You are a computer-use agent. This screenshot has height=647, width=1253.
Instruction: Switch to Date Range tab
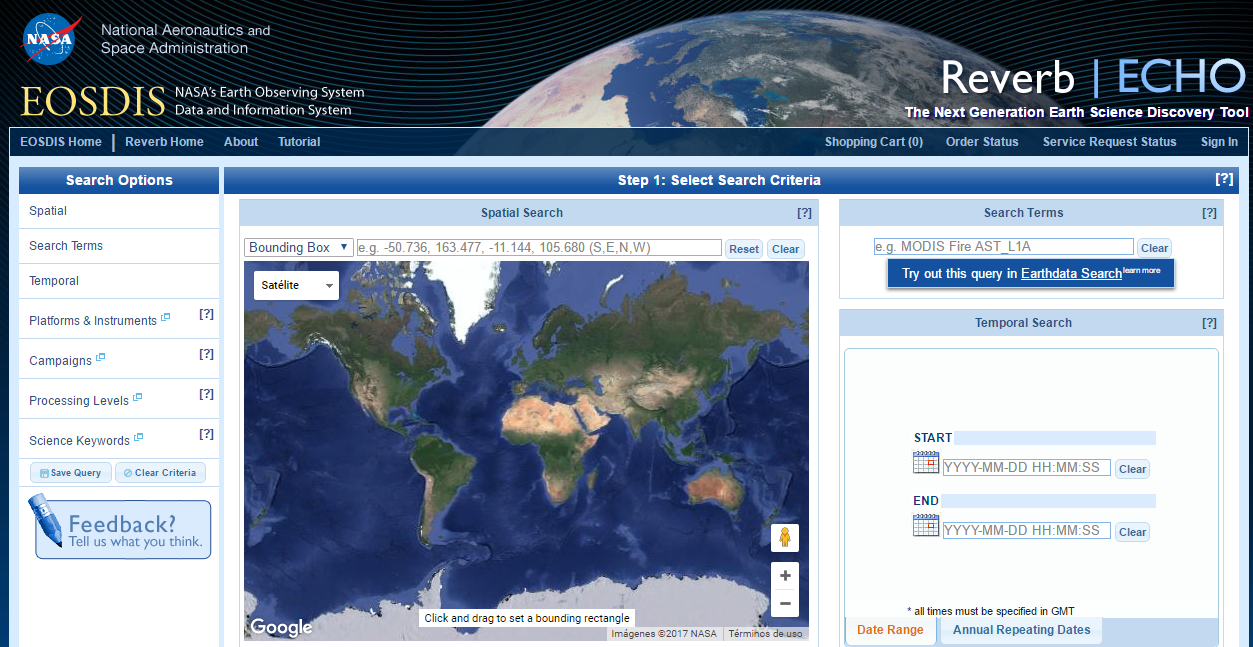[x=890, y=630]
